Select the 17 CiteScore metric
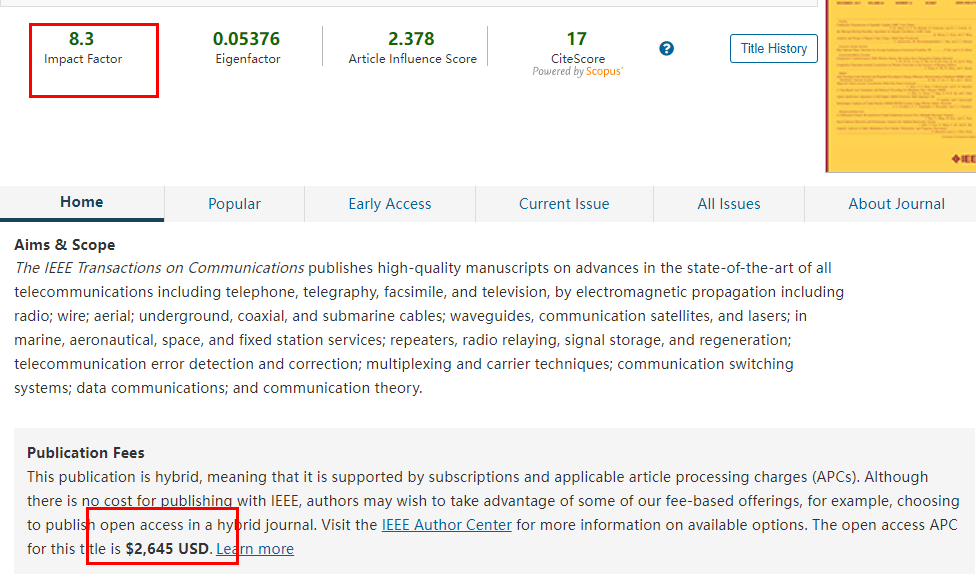The width and height of the screenshot is (976, 577). [x=577, y=46]
